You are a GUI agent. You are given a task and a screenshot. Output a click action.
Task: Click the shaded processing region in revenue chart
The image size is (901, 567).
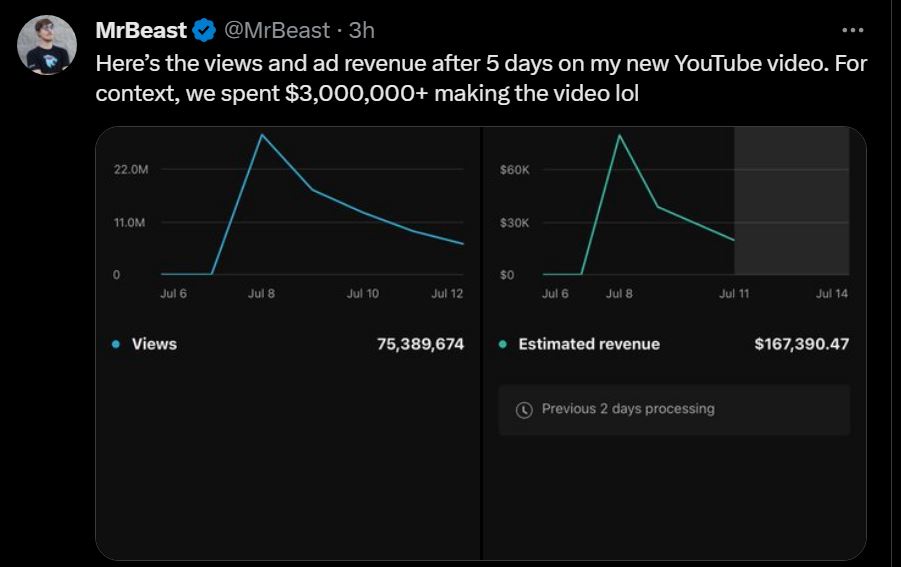[792, 201]
